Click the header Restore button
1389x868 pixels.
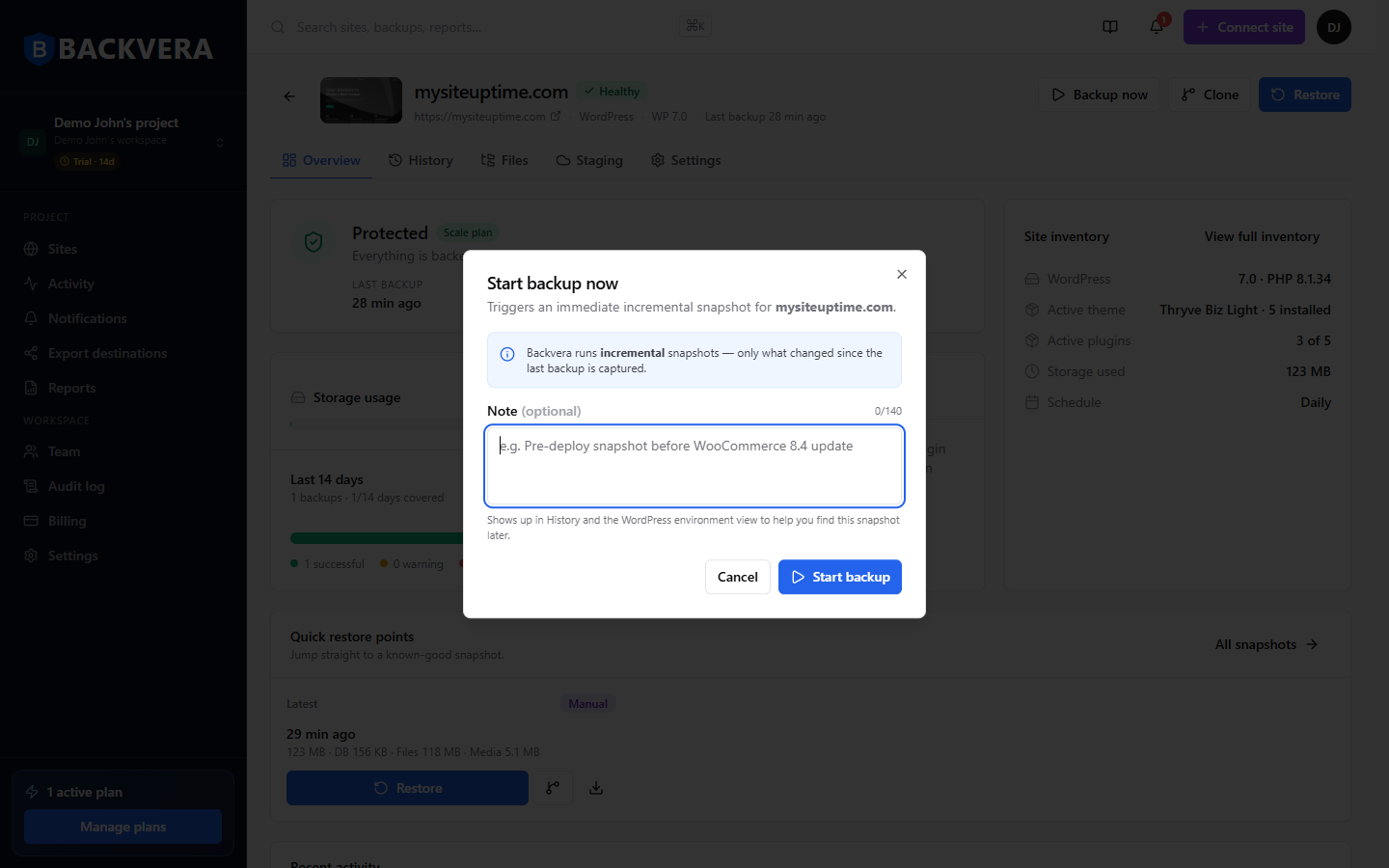[1305, 95]
